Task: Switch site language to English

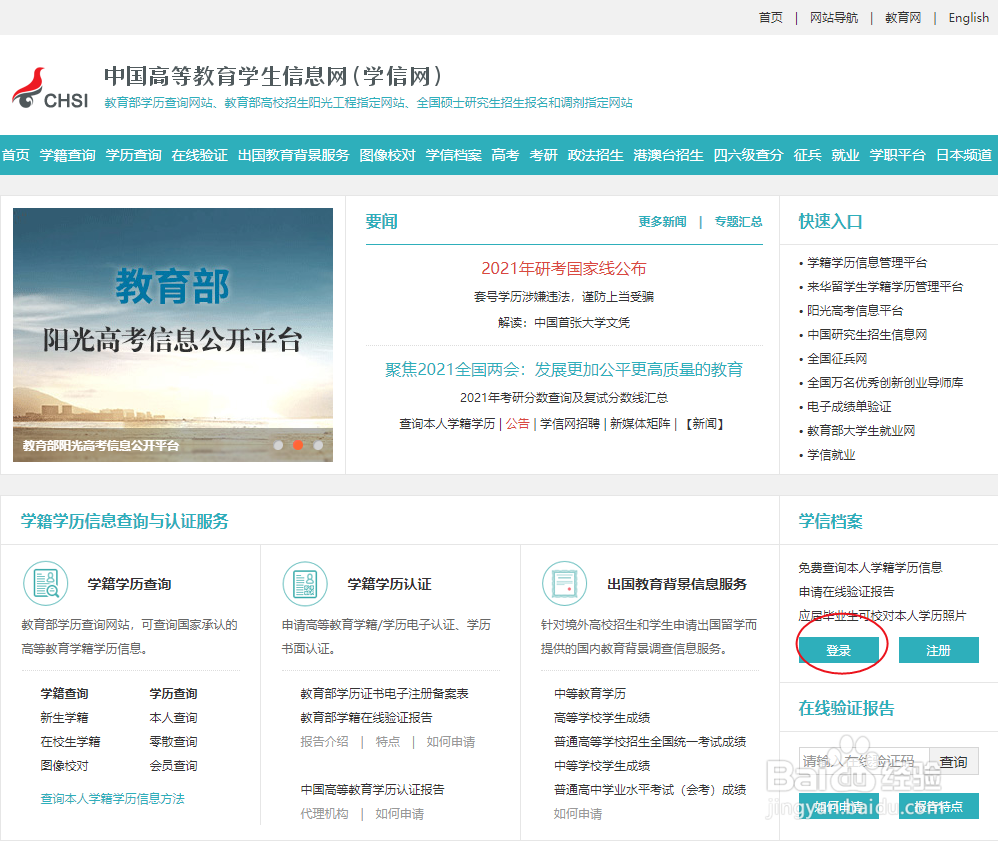Action: tap(966, 17)
